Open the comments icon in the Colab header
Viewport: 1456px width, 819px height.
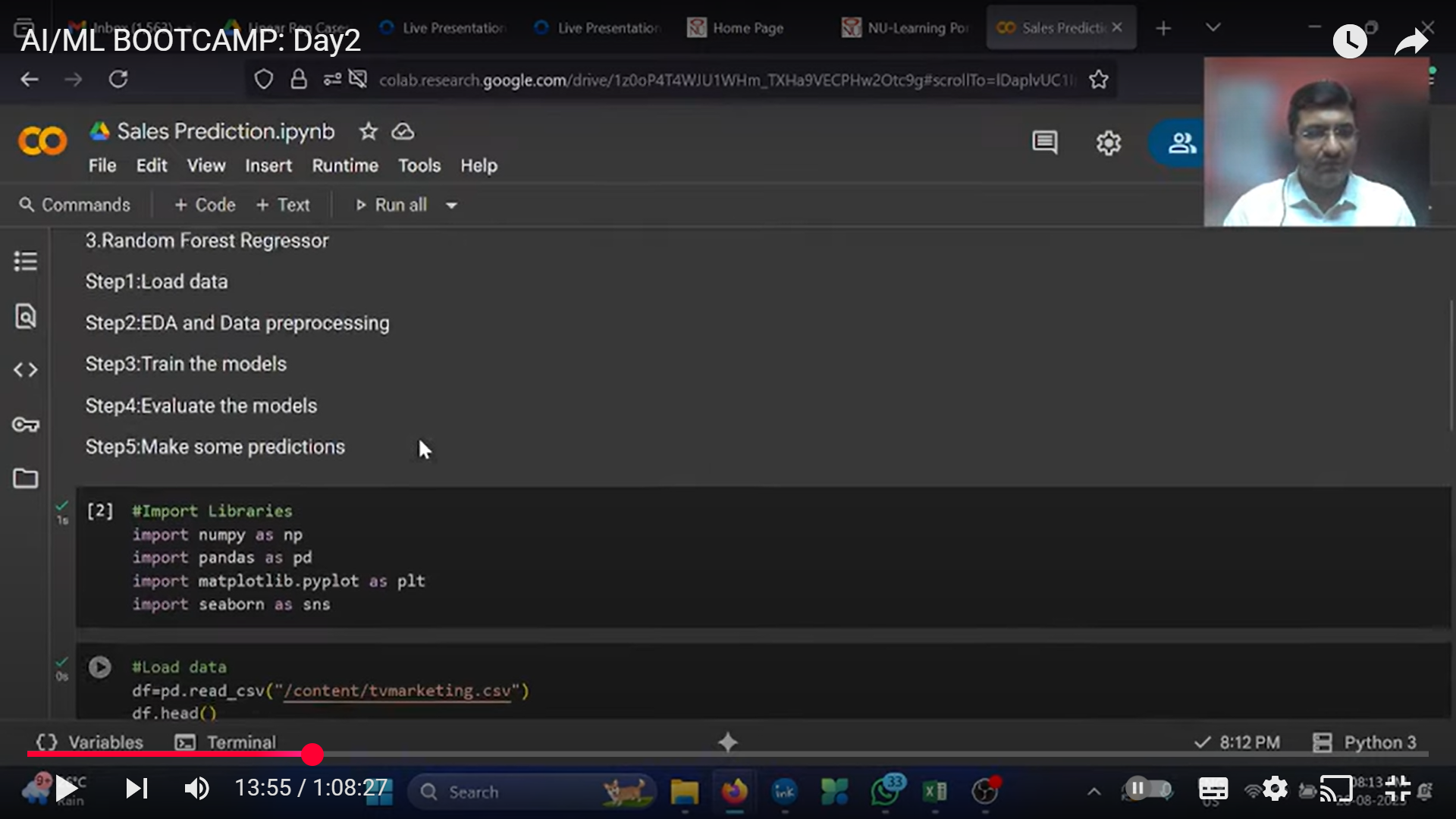click(x=1044, y=143)
